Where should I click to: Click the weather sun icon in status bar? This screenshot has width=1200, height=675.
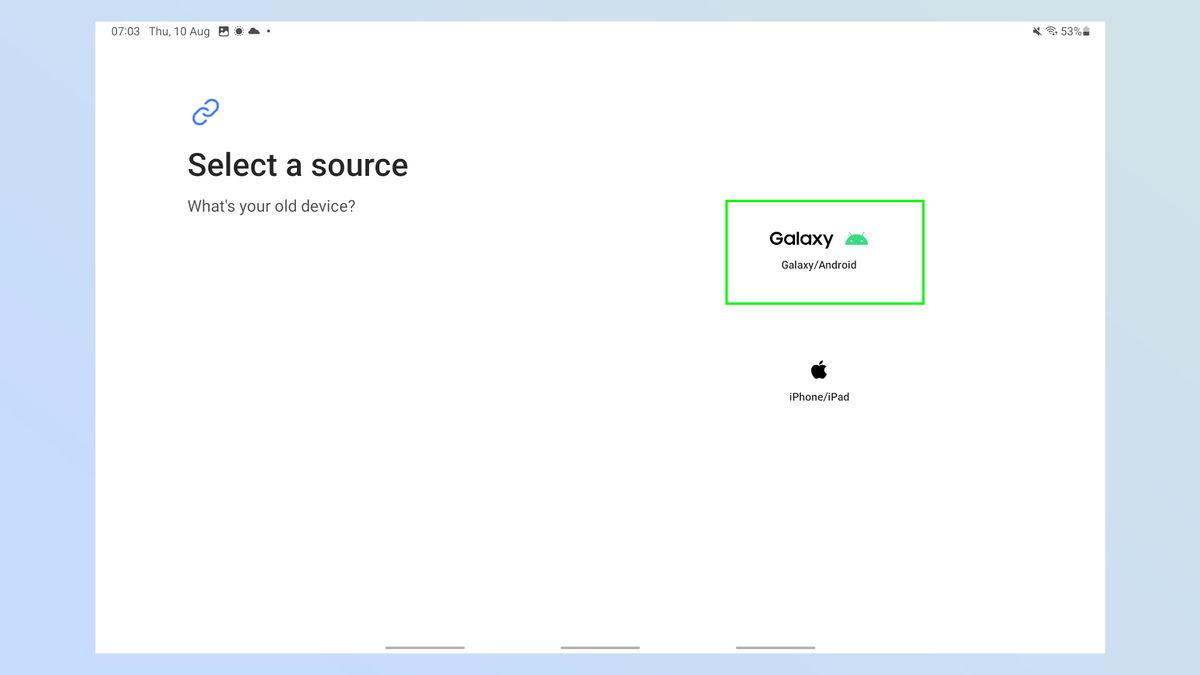tap(239, 31)
